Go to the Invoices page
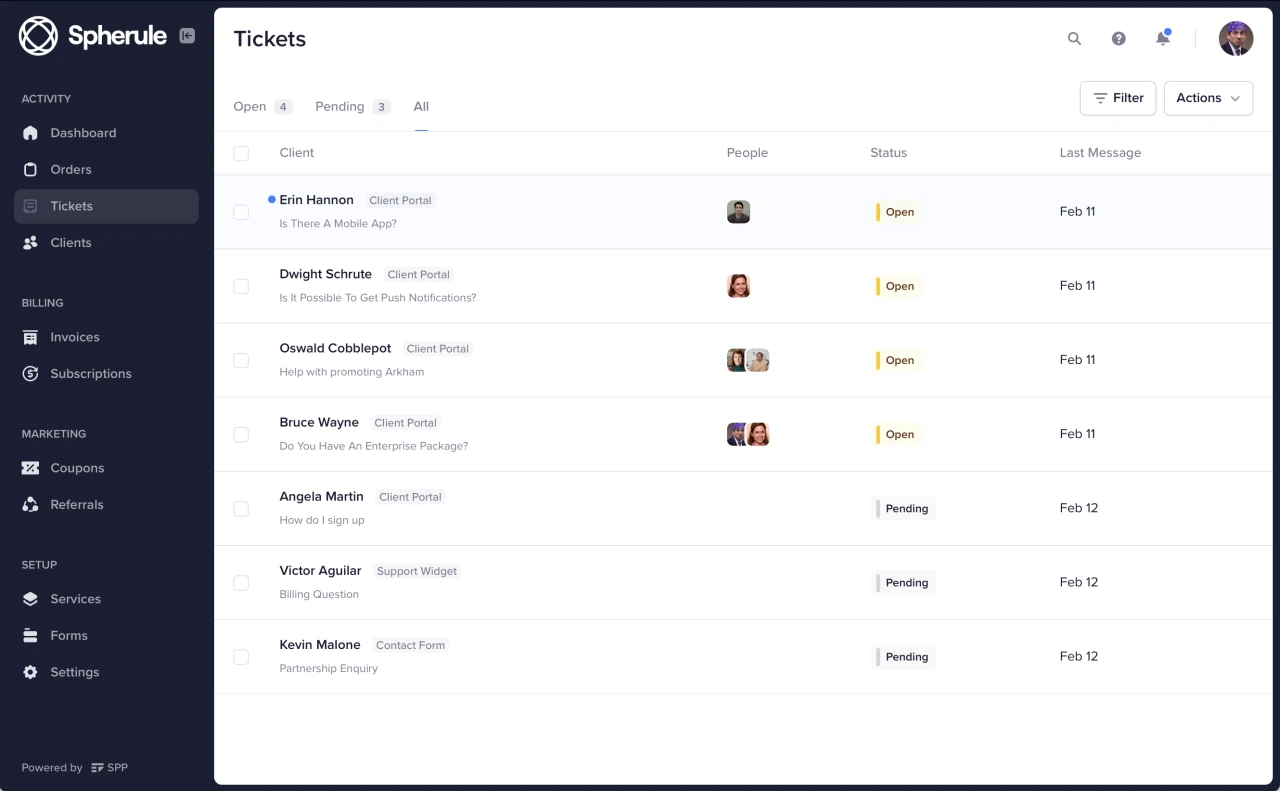The width and height of the screenshot is (1280, 791). coord(74,337)
